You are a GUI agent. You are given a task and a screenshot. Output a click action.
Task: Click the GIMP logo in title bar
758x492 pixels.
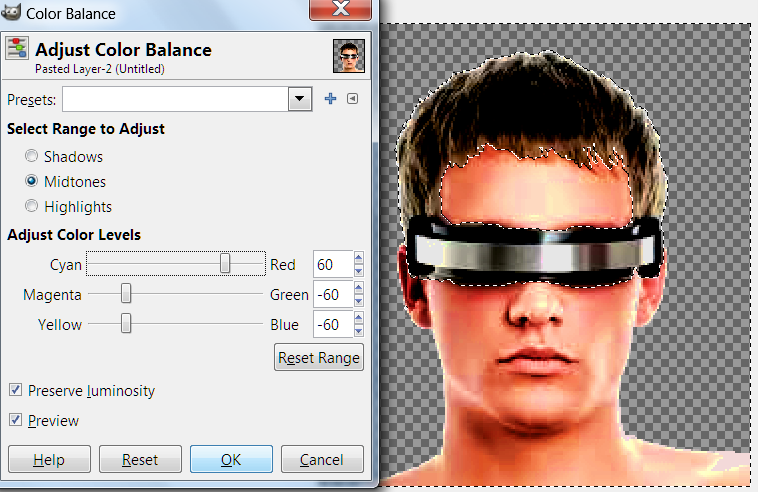pyautogui.click(x=12, y=13)
